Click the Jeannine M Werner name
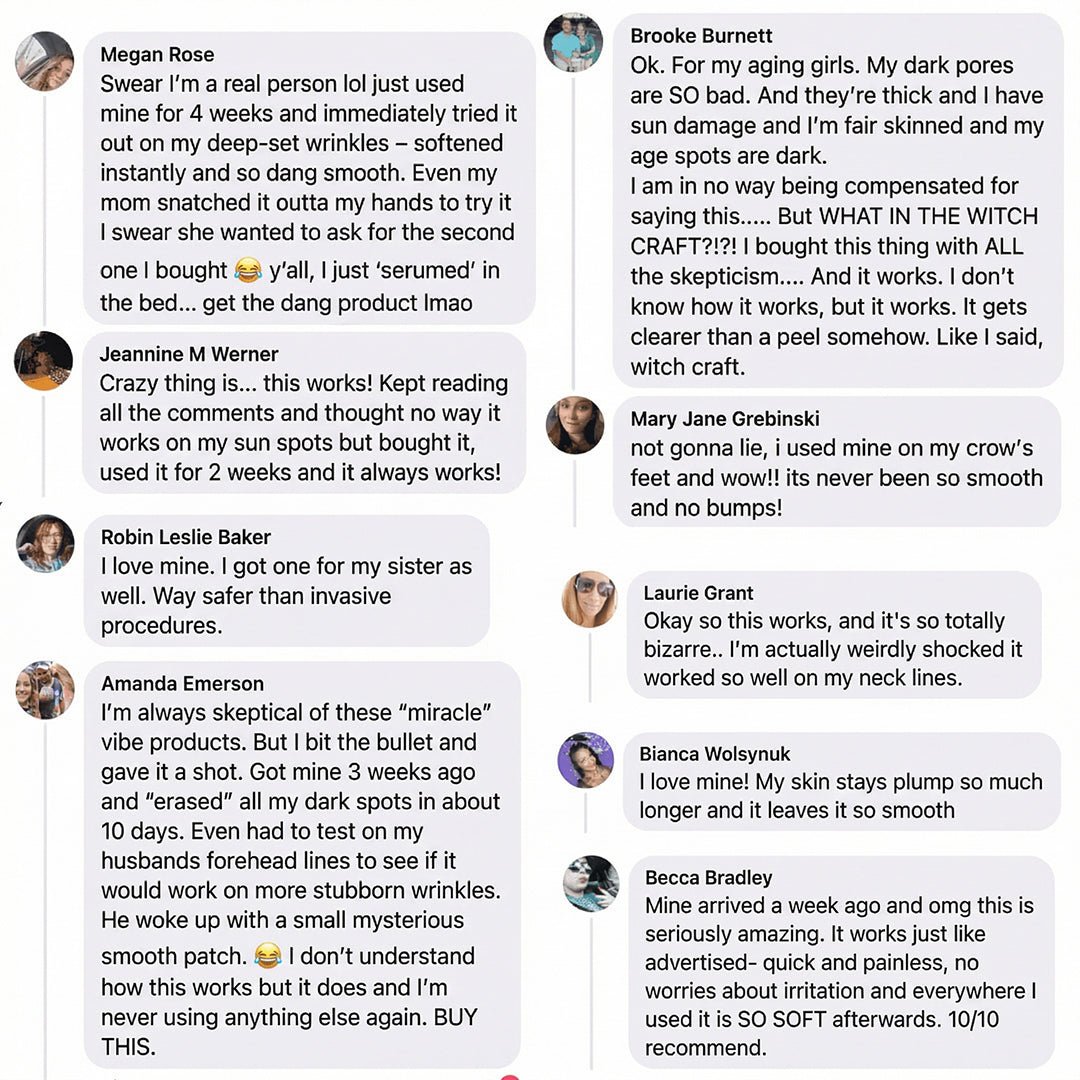 click(189, 354)
